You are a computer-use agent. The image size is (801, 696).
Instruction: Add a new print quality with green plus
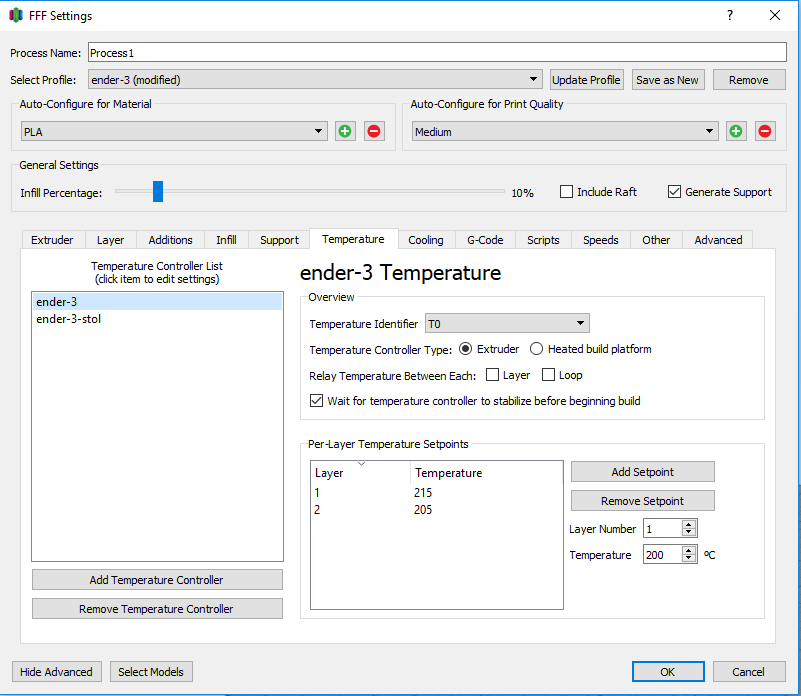(x=736, y=131)
